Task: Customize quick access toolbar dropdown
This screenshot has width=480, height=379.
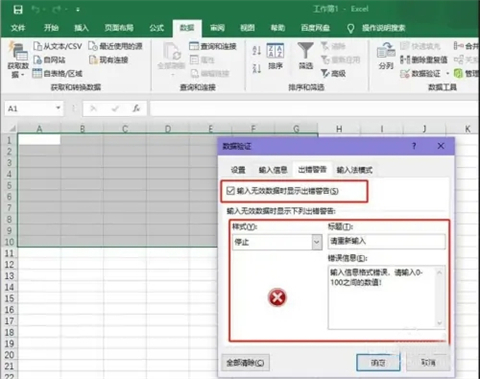Action: coord(77,10)
